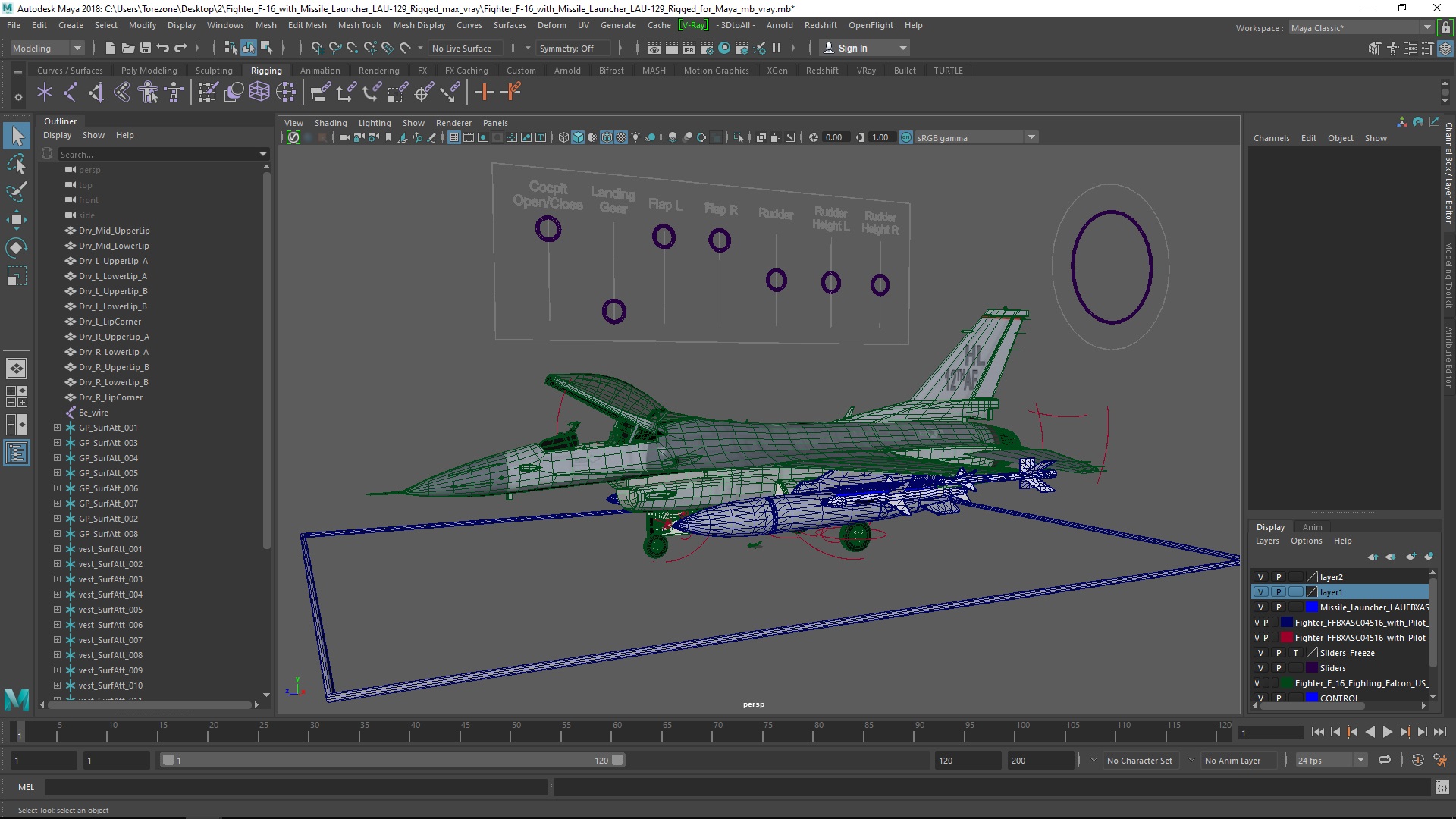
Task: Toggle playback P of CONTROL layer
Action: (x=1279, y=698)
